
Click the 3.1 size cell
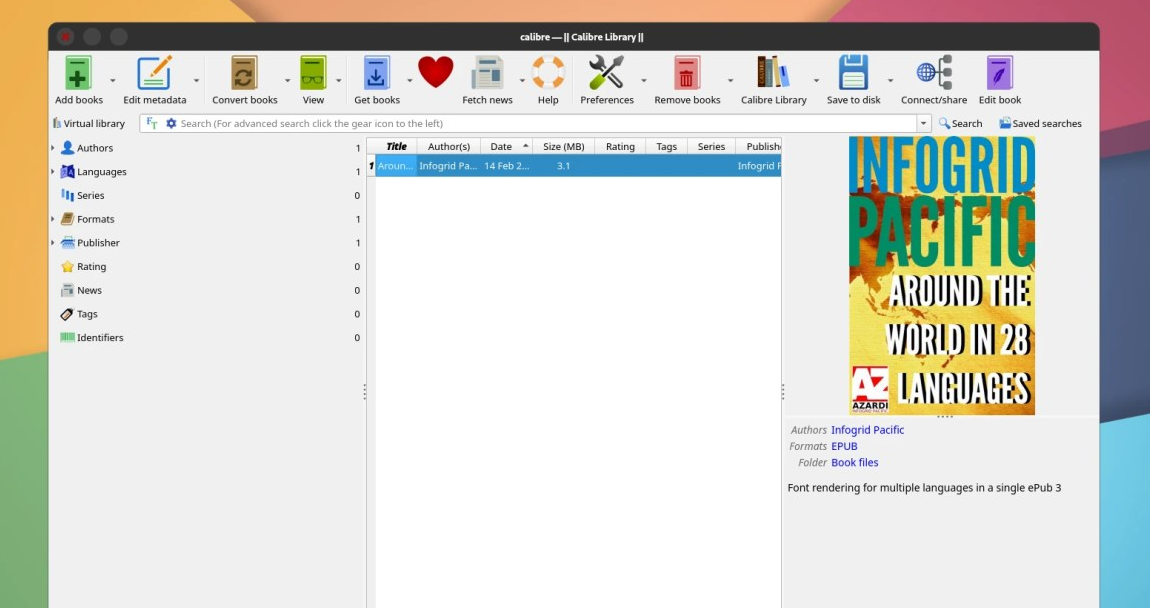tap(563, 166)
